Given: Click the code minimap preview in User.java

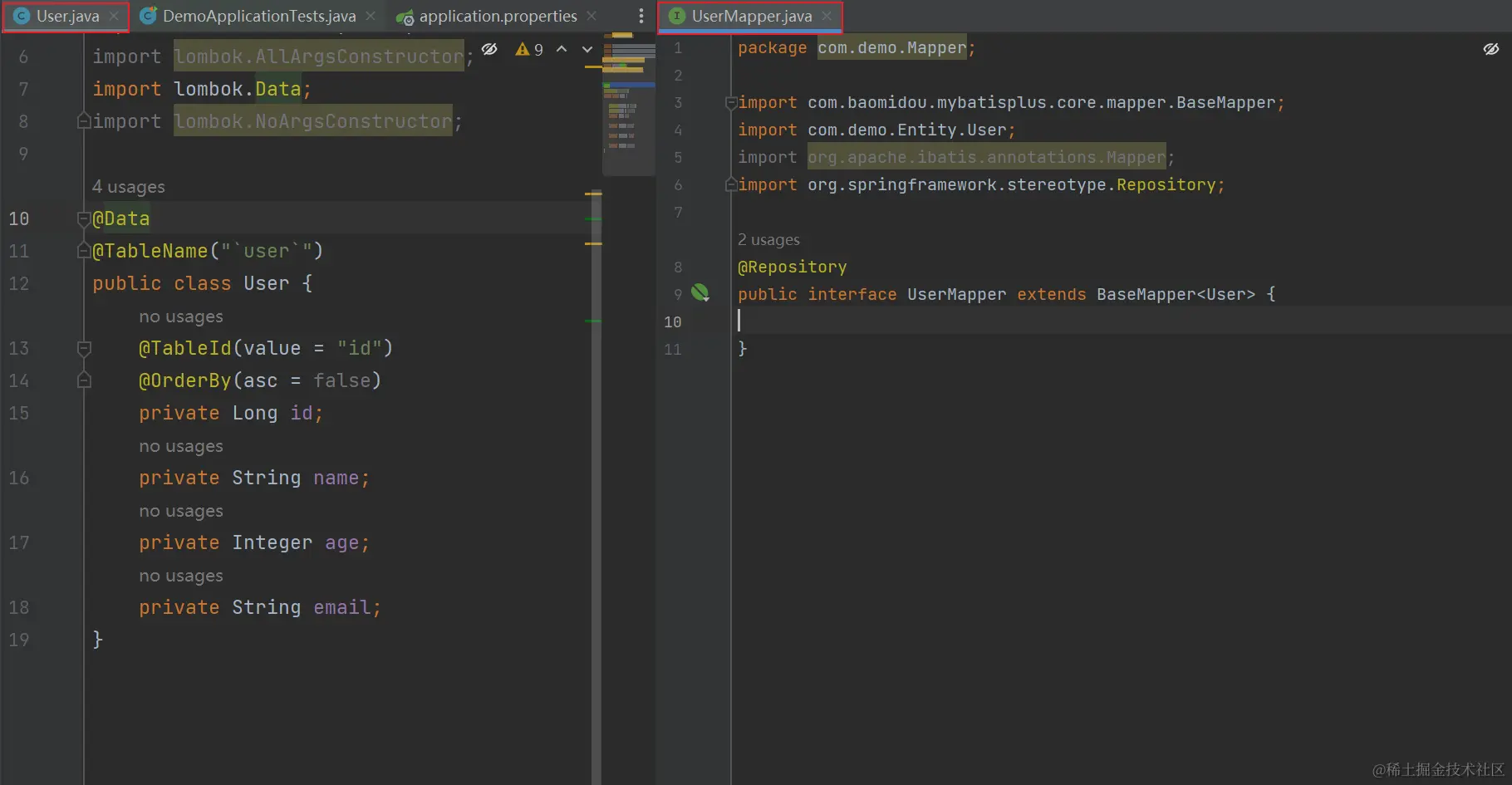Looking at the screenshot, I should pos(628,104).
